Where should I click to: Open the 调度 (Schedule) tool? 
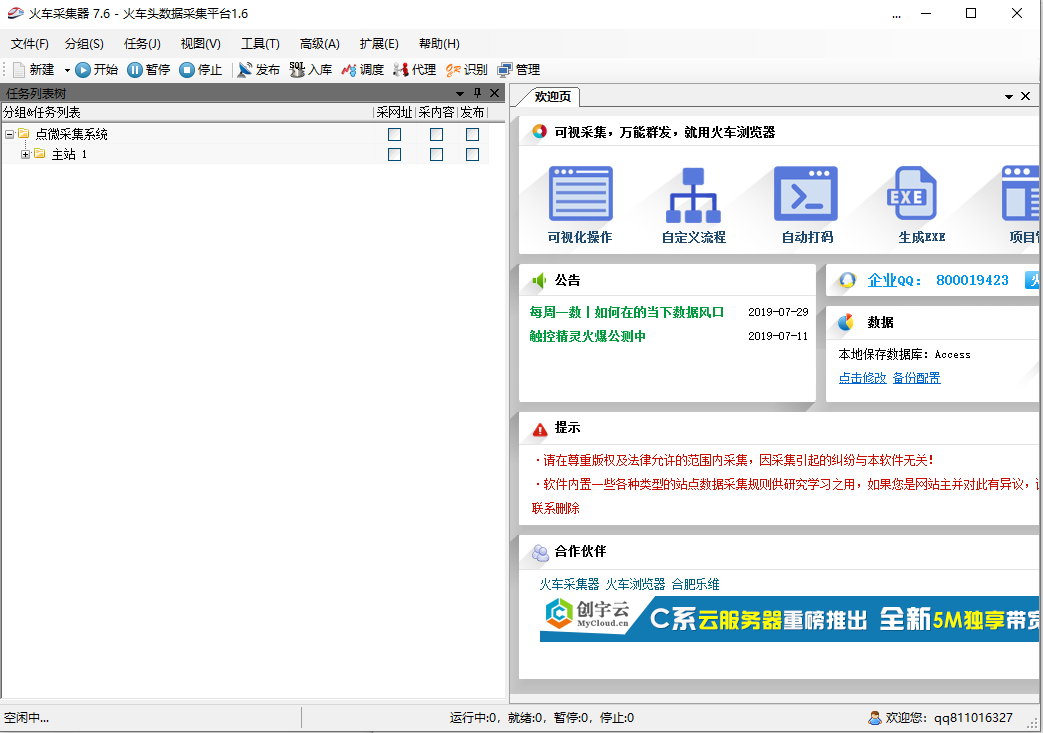coord(363,70)
